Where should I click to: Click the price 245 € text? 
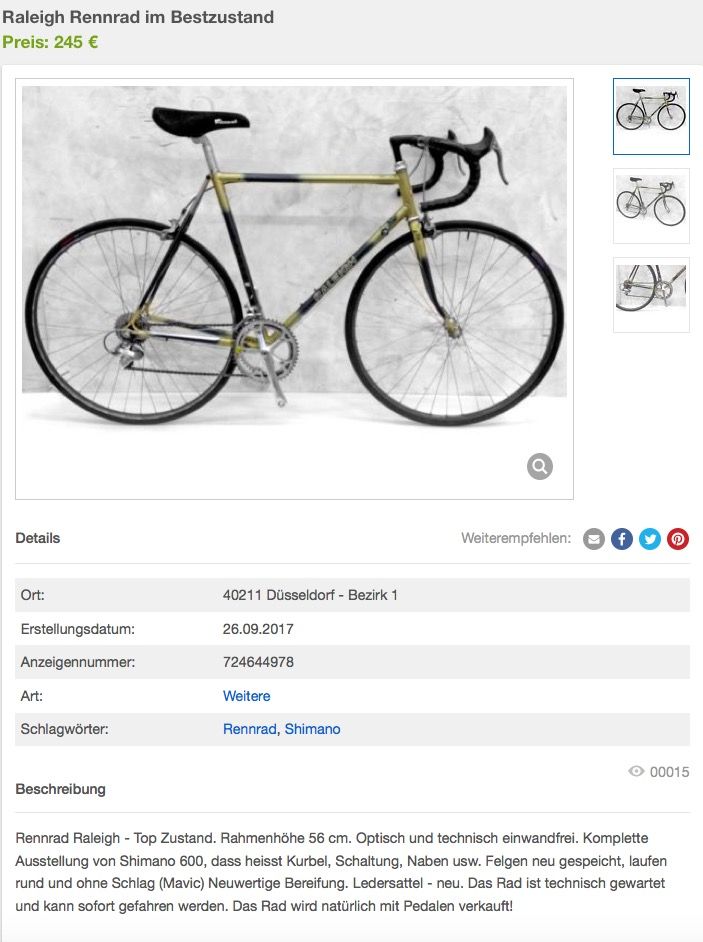coord(50,42)
